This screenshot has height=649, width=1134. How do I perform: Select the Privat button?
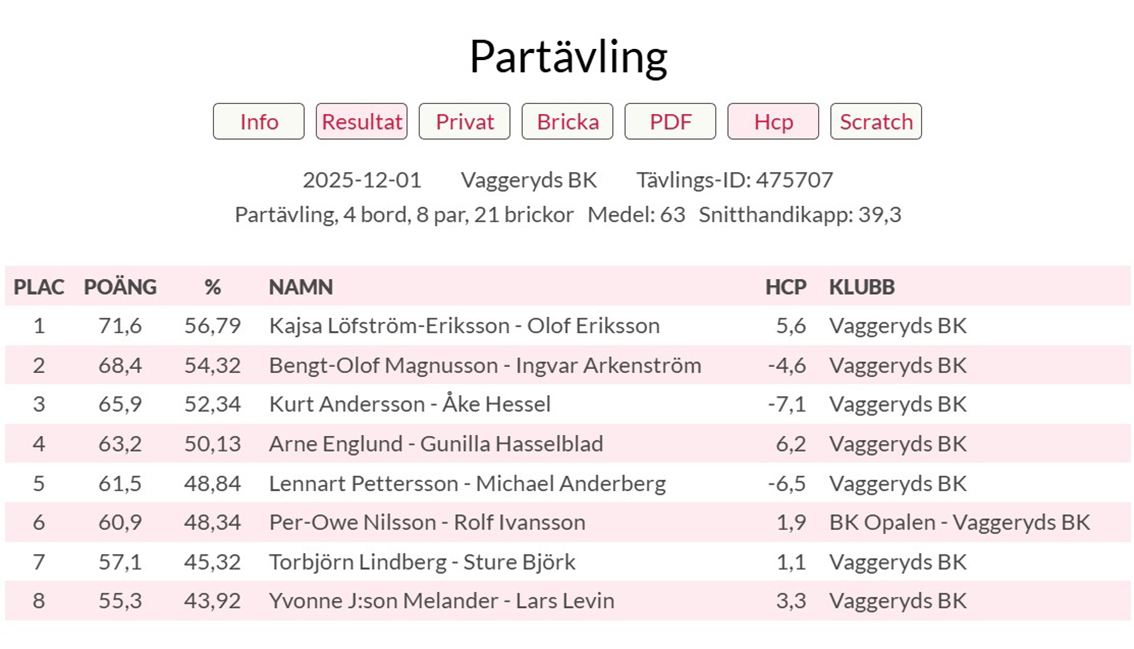[x=465, y=122]
